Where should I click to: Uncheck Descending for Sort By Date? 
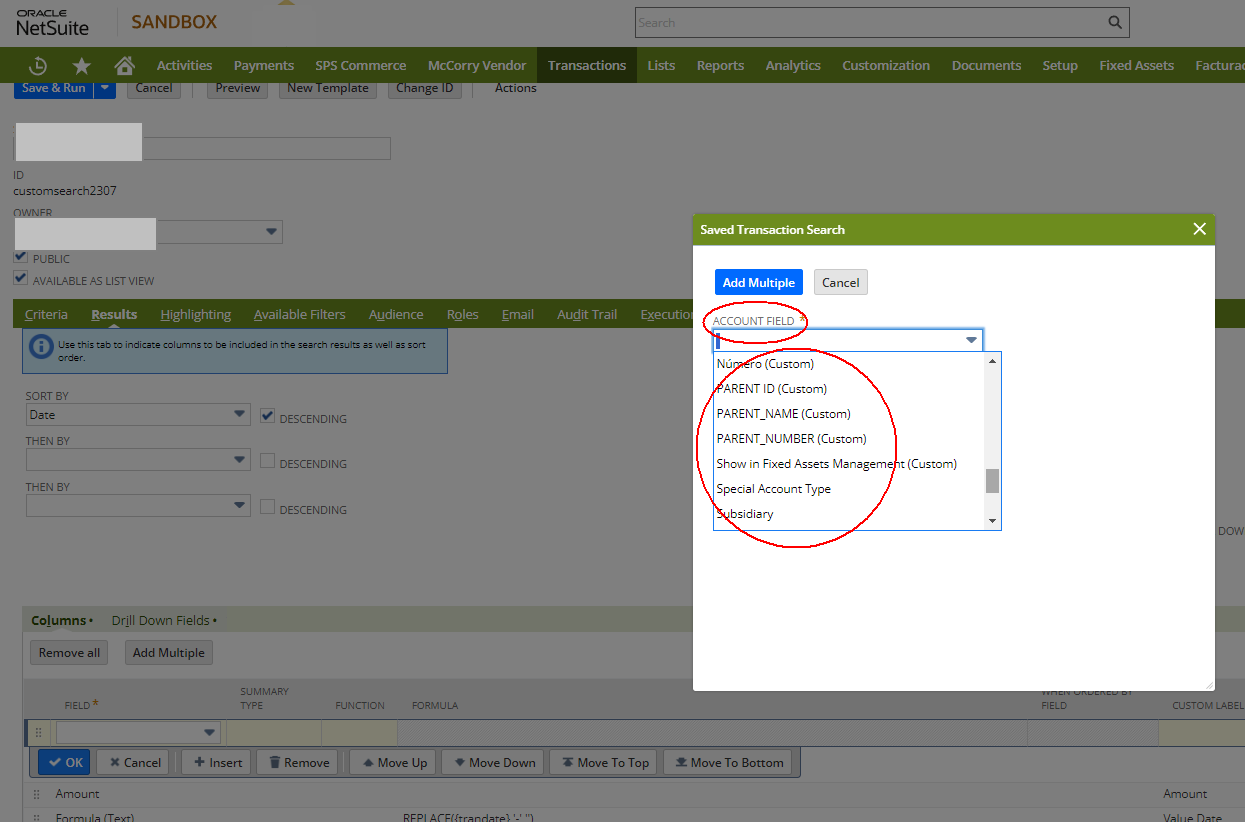(267, 415)
